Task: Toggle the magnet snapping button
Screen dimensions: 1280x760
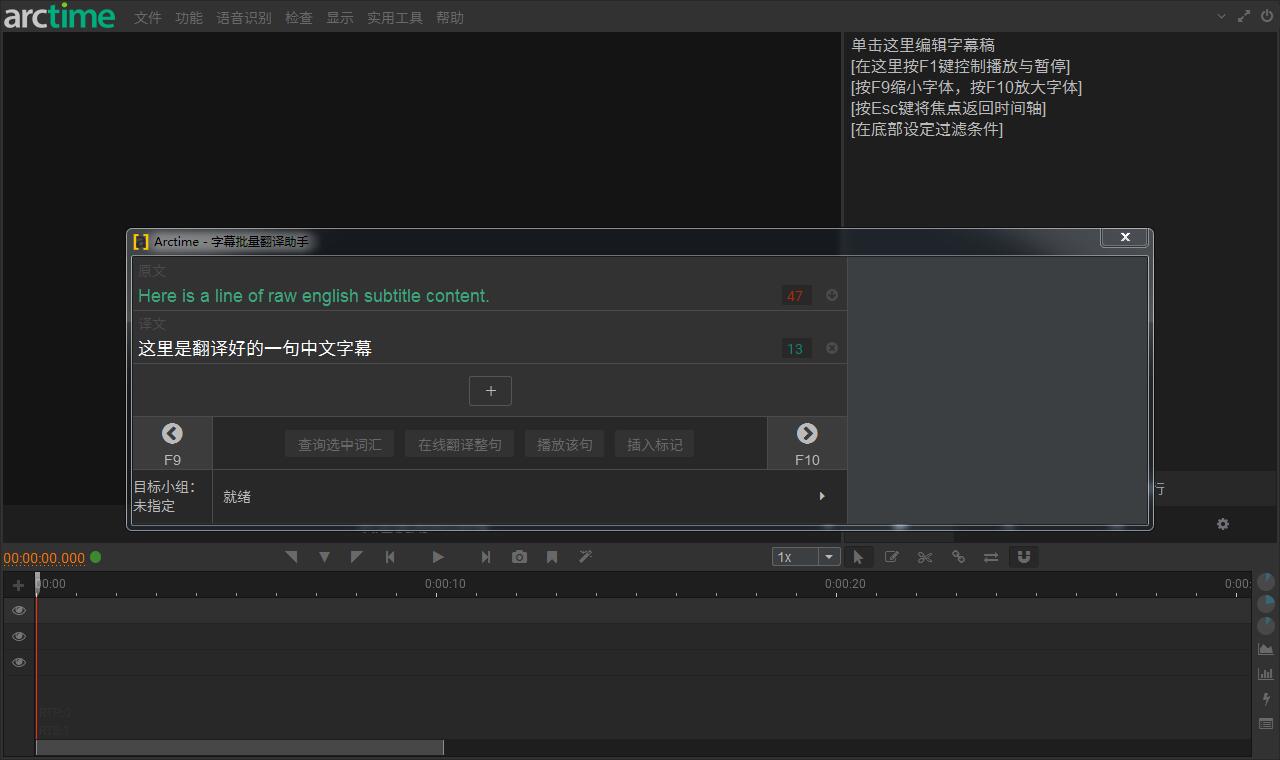Action: click(x=1024, y=557)
